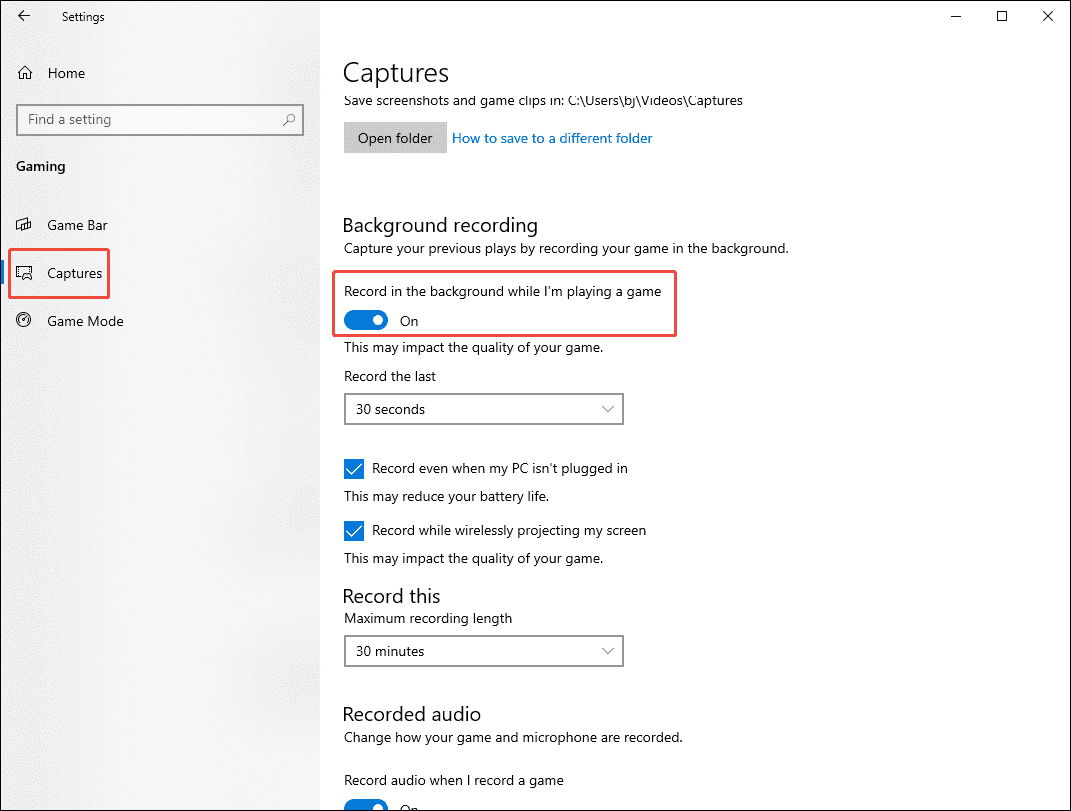Open the Home icon in sidebar
1071x811 pixels.
coord(25,73)
